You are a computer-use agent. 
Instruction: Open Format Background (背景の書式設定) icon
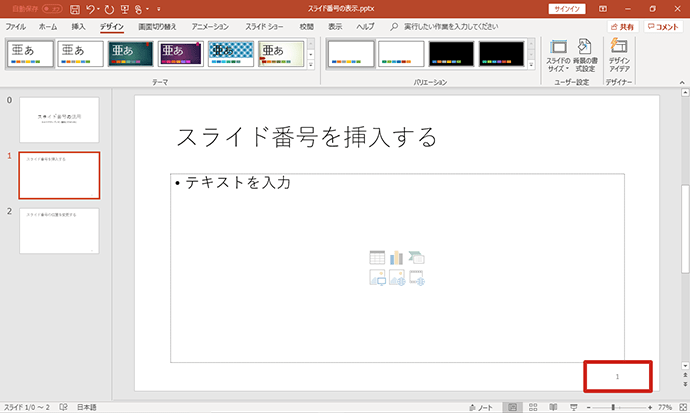tap(585, 55)
